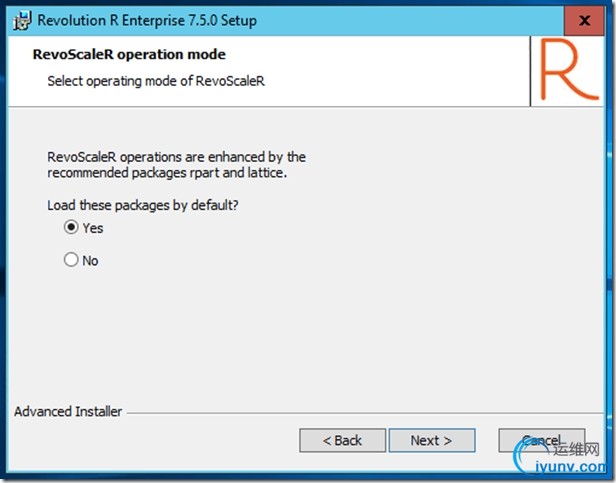
Task: Click the Advanced Installer label
Action: [68, 411]
